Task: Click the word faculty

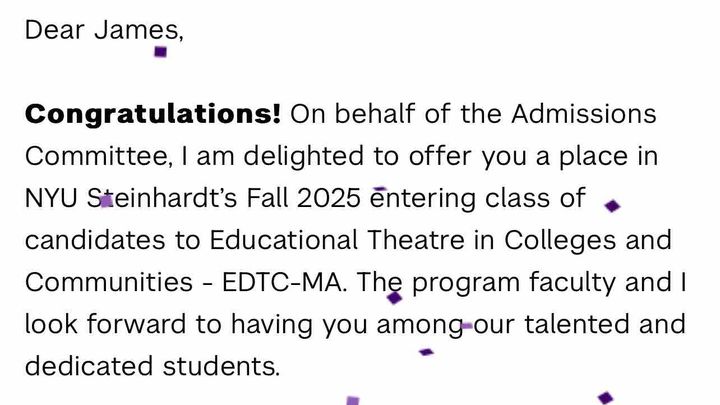Action: pyautogui.click(x=572, y=283)
